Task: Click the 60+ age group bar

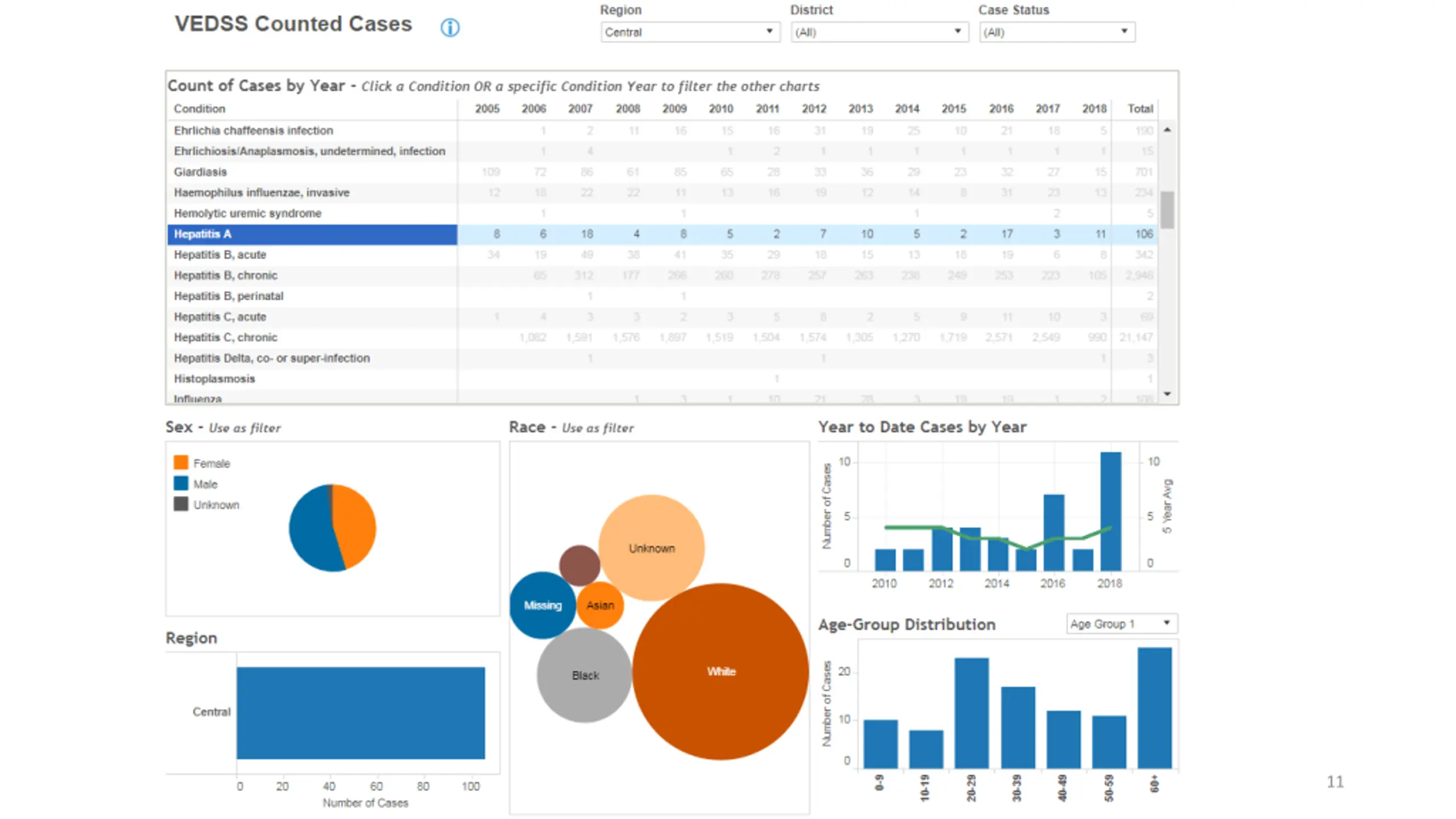Action: pyautogui.click(x=1155, y=708)
